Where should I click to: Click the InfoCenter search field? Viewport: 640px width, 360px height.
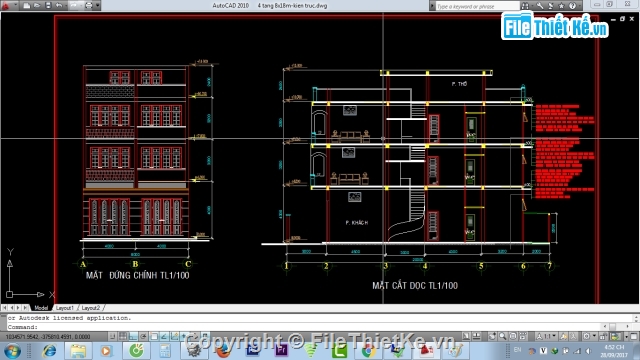478,6
